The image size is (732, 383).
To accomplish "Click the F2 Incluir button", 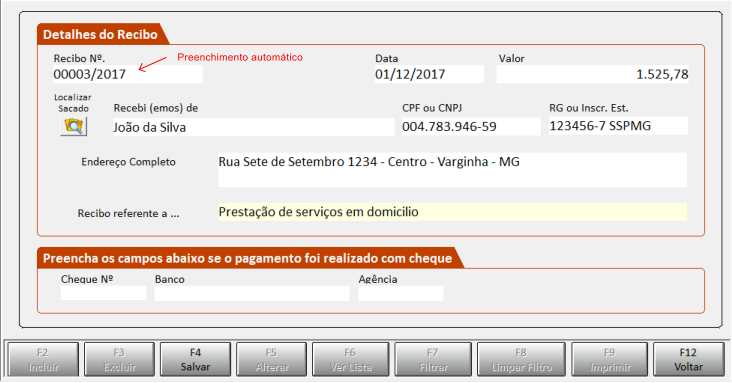I will (x=43, y=359).
